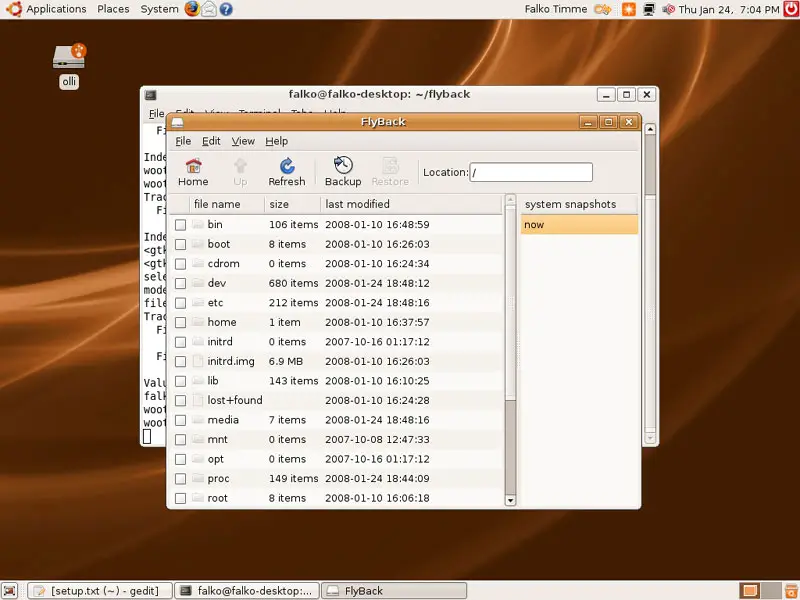Click the show desktop icon in bottom panel
Screen dimensions: 800x600
(10, 591)
